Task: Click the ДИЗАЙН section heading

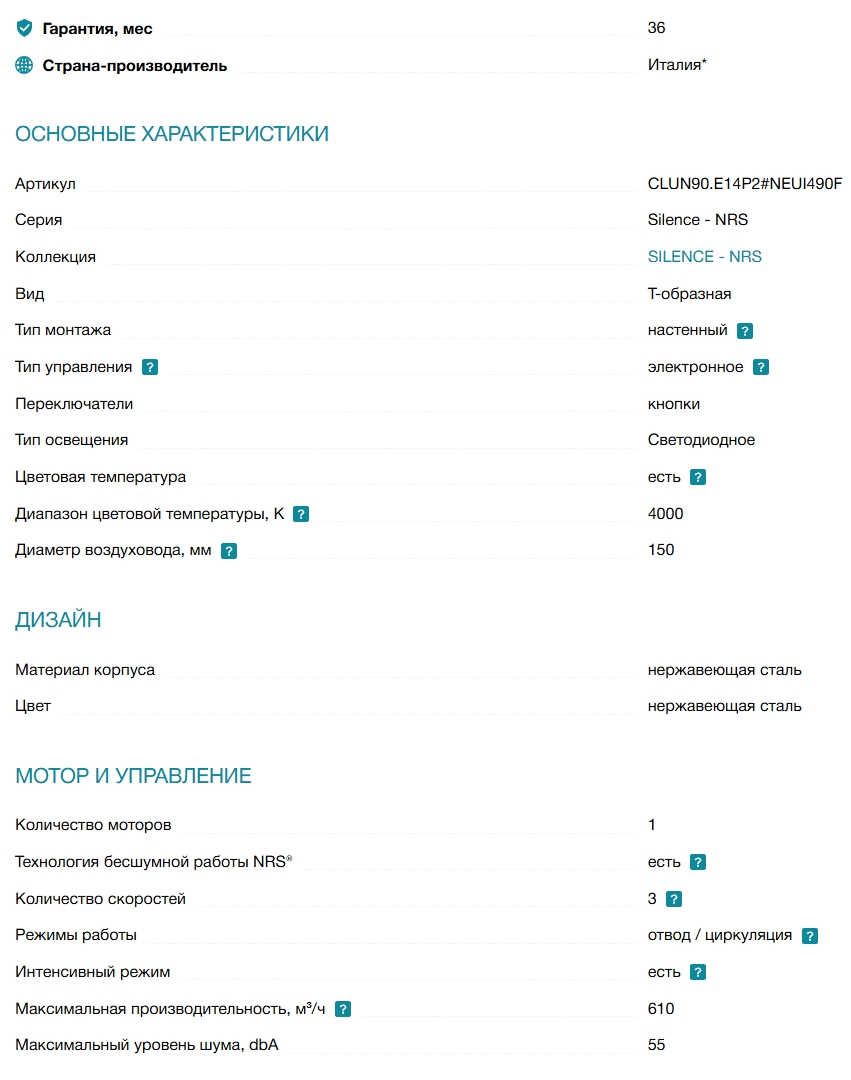Action: (x=59, y=620)
